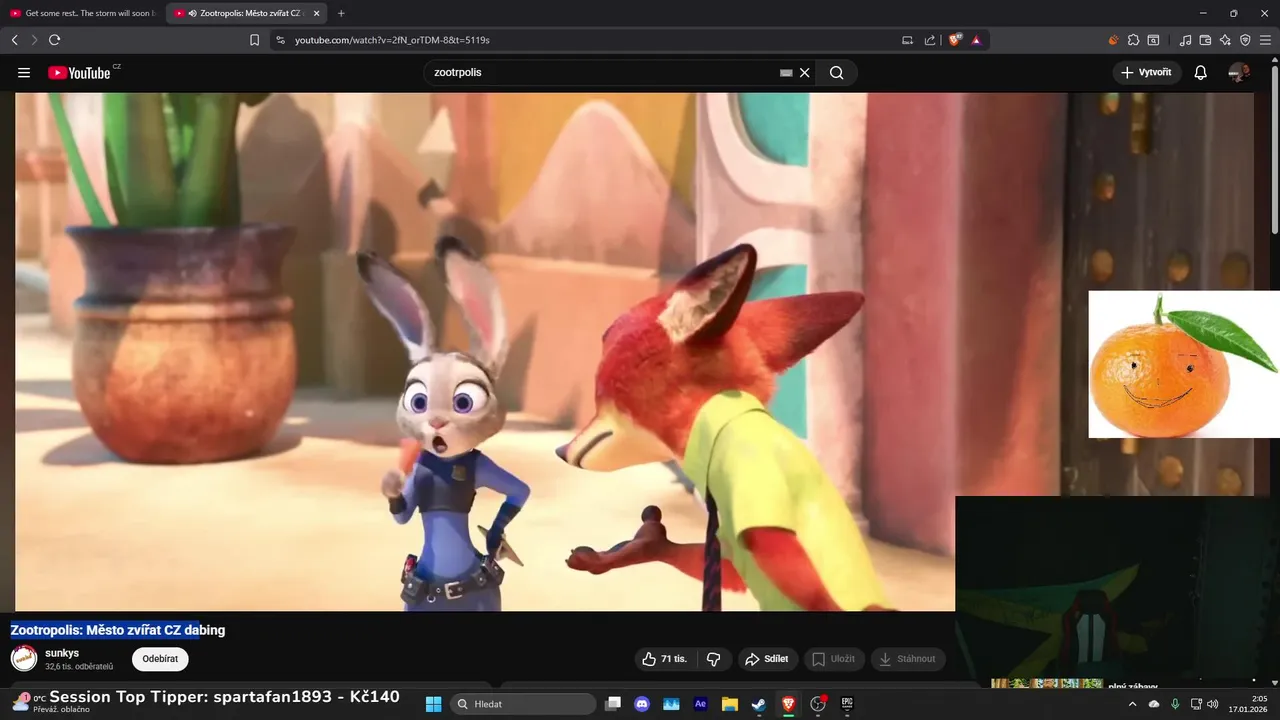
Task: Click the URL address bar
Action: 590,40
